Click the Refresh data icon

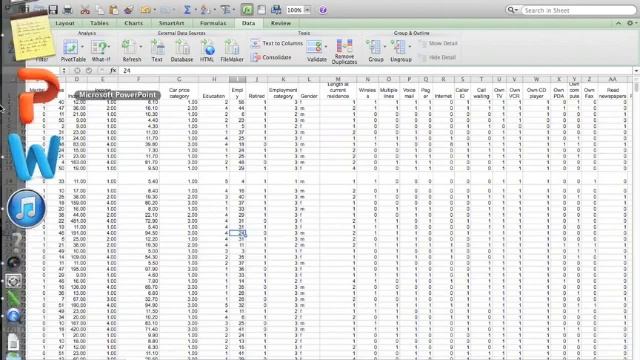pyautogui.click(x=129, y=47)
